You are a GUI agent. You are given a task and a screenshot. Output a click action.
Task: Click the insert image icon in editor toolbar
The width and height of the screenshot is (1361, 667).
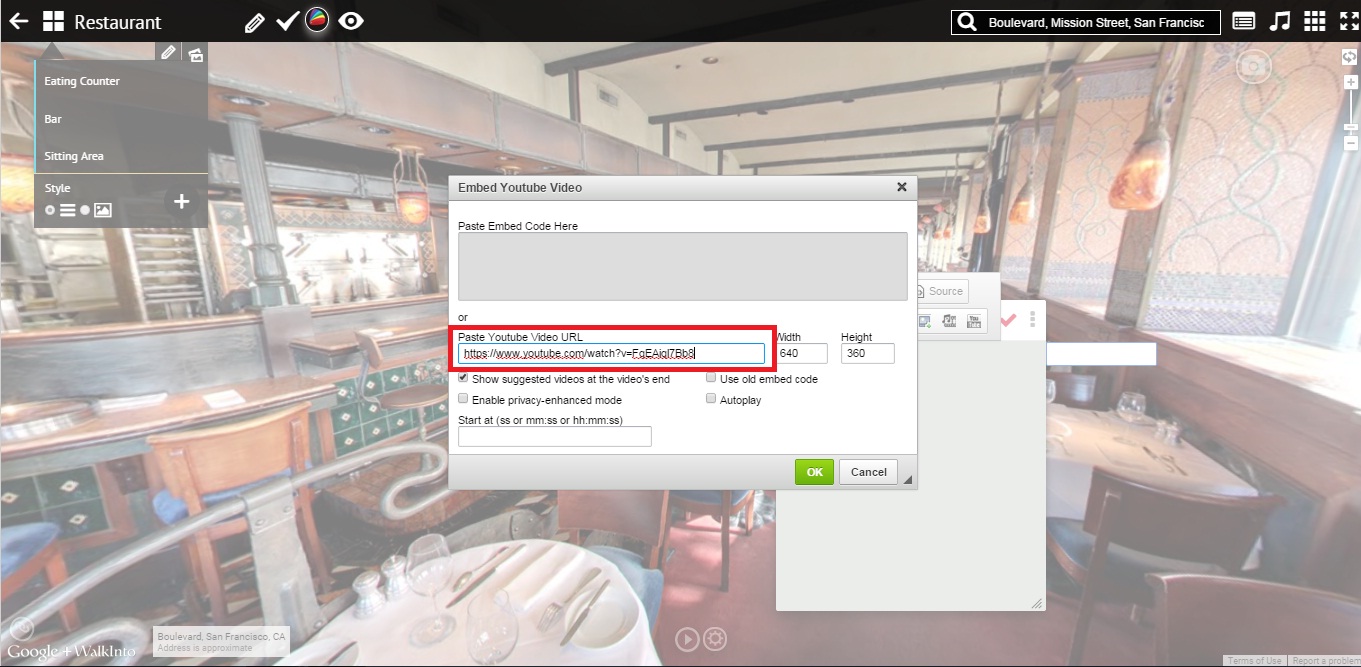[924, 321]
